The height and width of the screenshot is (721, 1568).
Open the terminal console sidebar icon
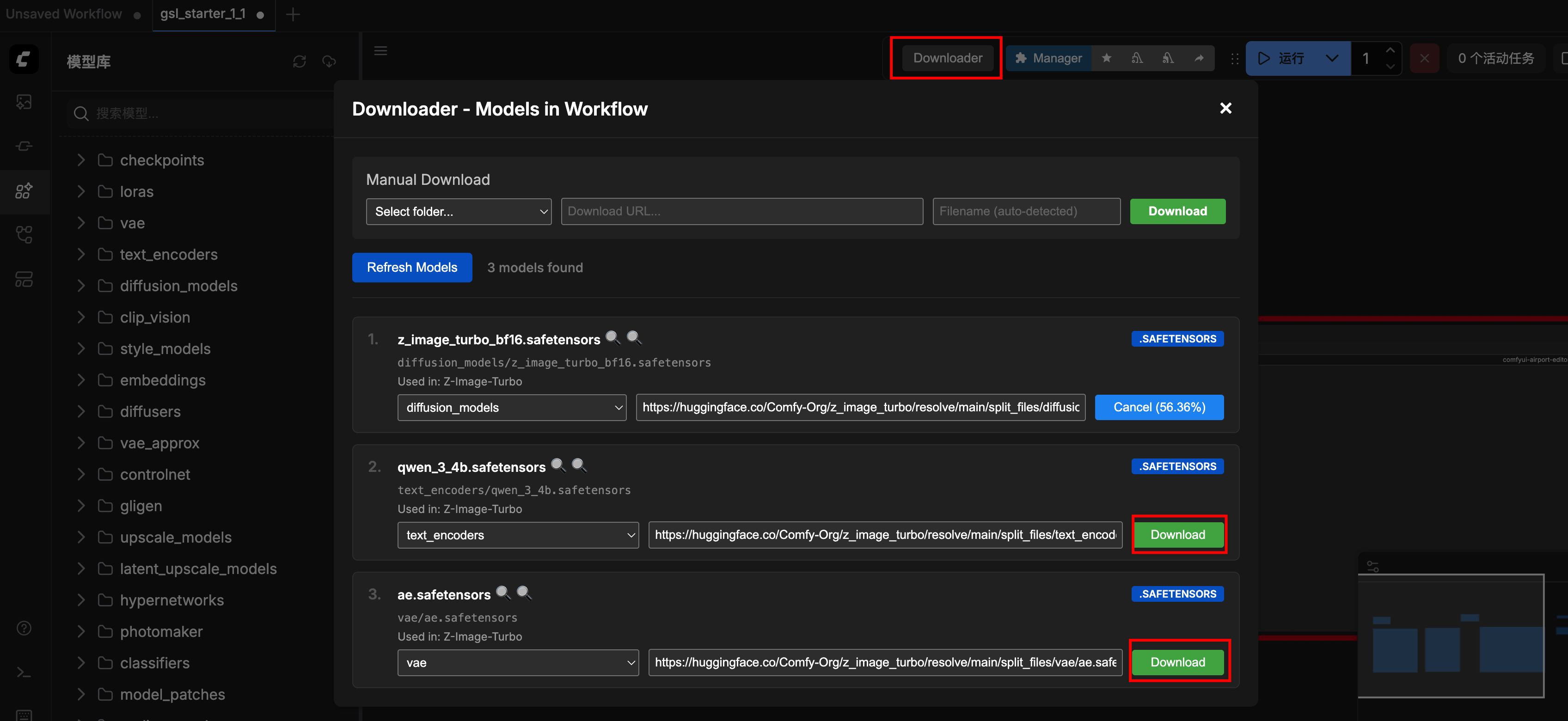click(x=24, y=672)
